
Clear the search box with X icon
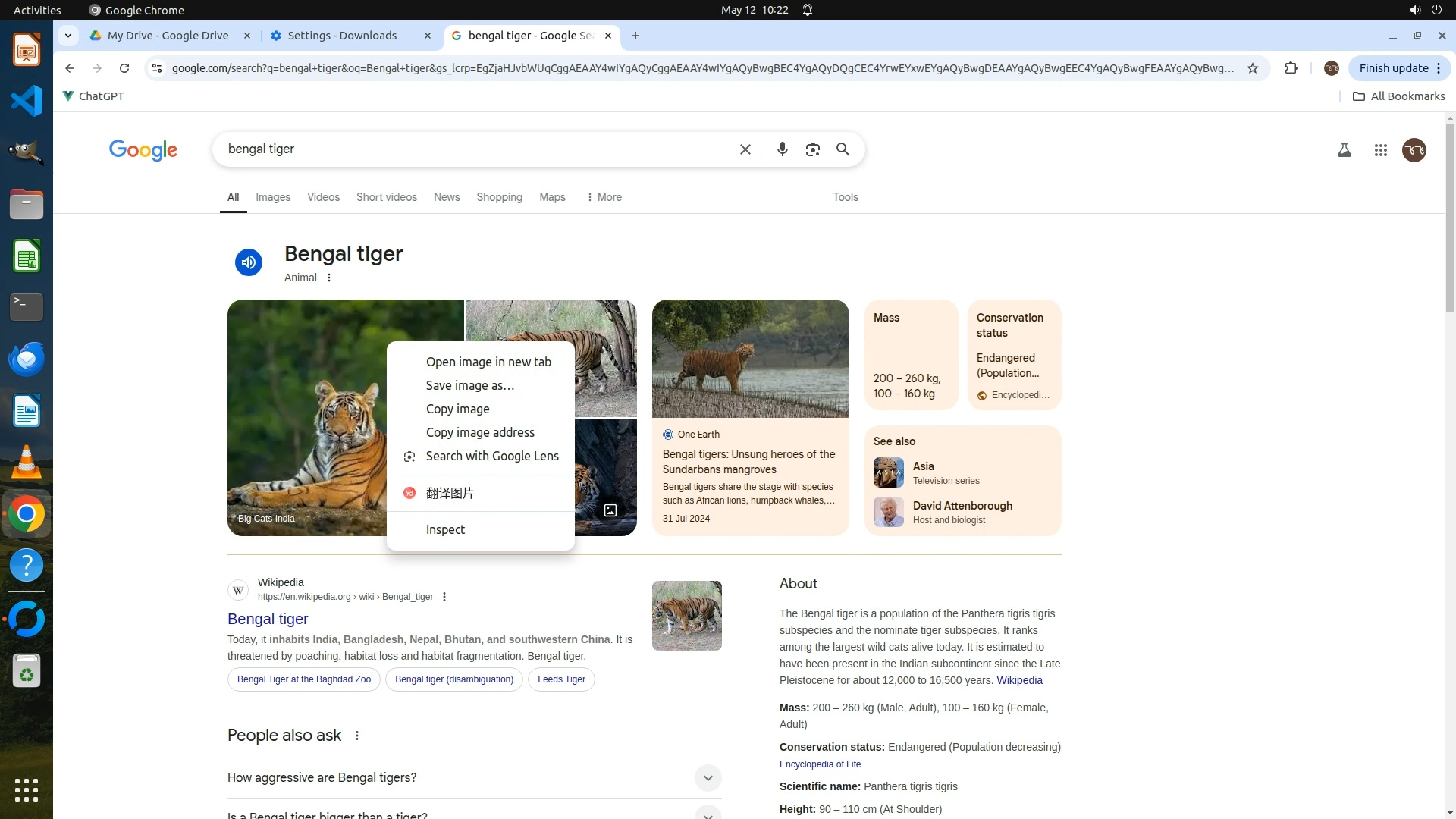[x=745, y=149]
